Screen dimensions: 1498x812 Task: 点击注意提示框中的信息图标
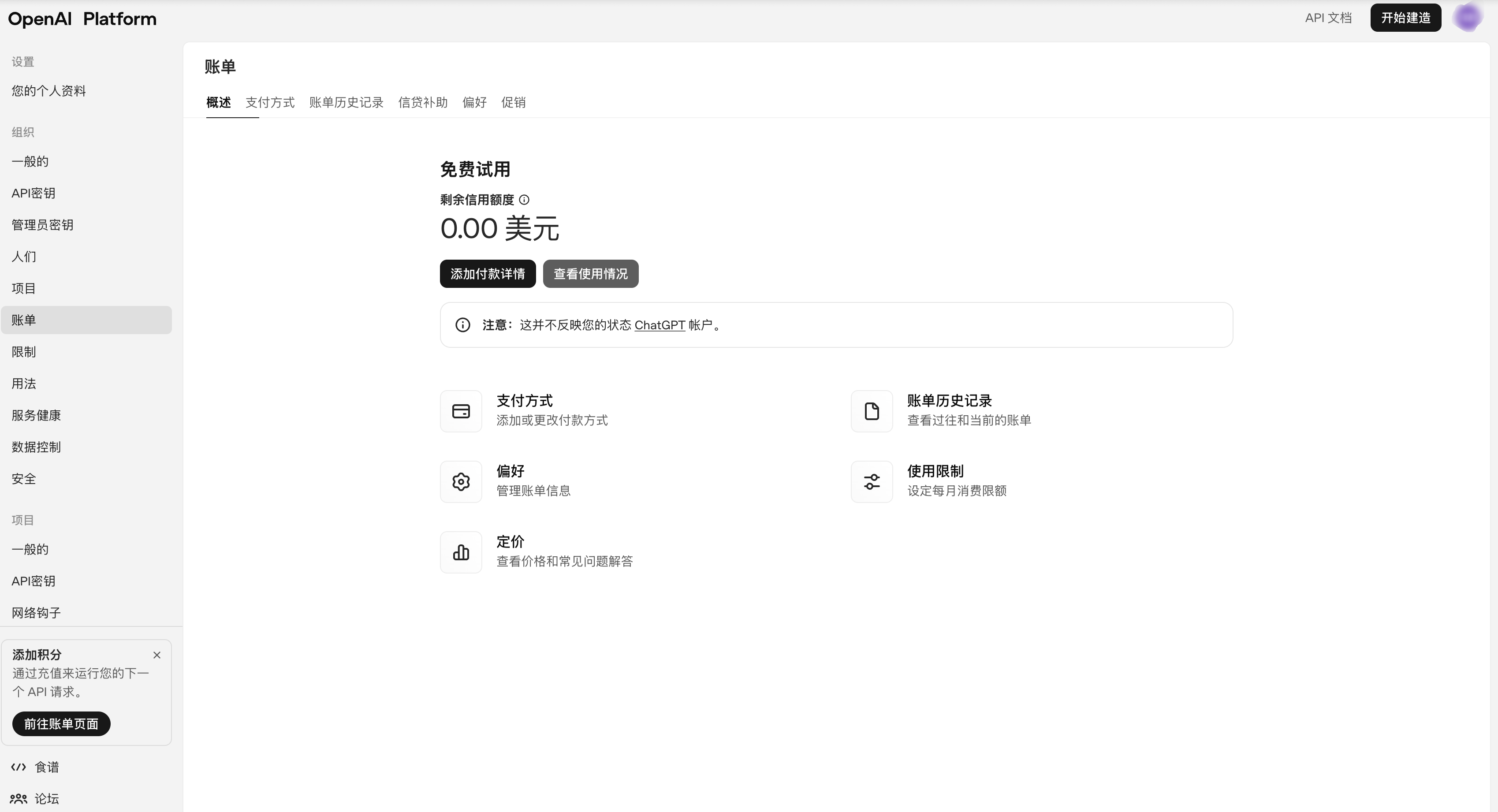[462, 324]
